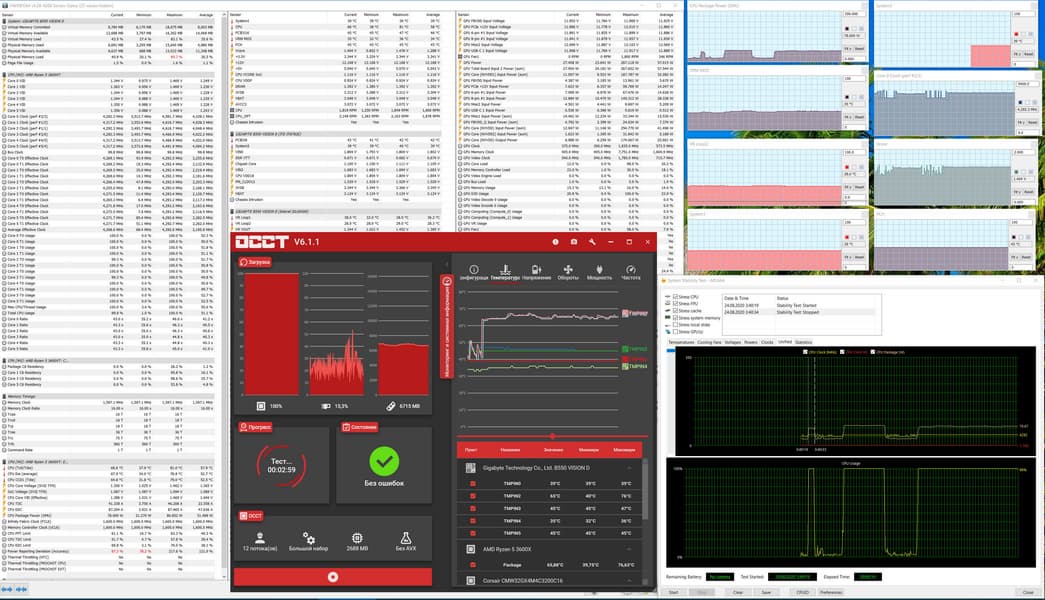Switch to OCCT Temperature tab
Screen dimensions: 1045x600
tap(505, 272)
